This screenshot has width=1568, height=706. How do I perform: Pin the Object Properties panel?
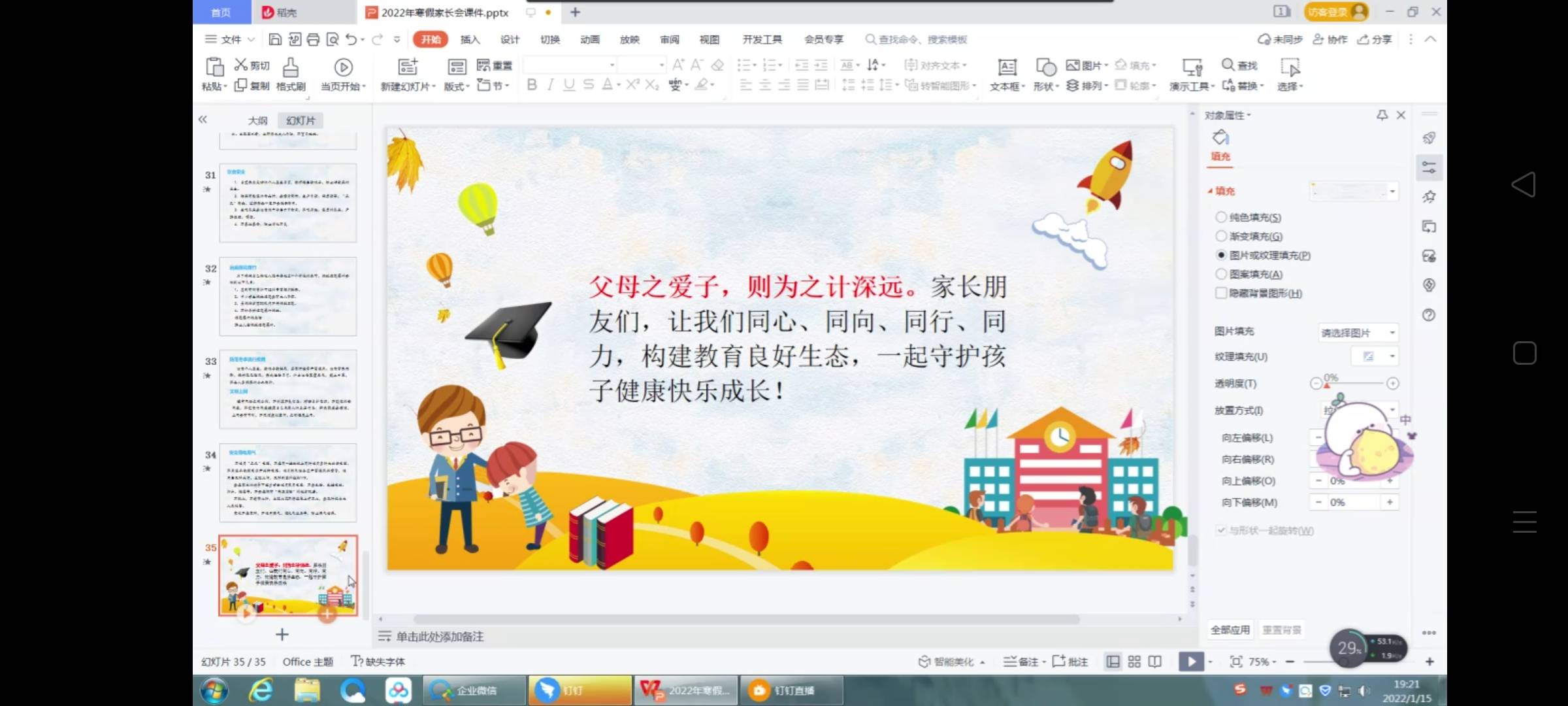point(1382,115)
